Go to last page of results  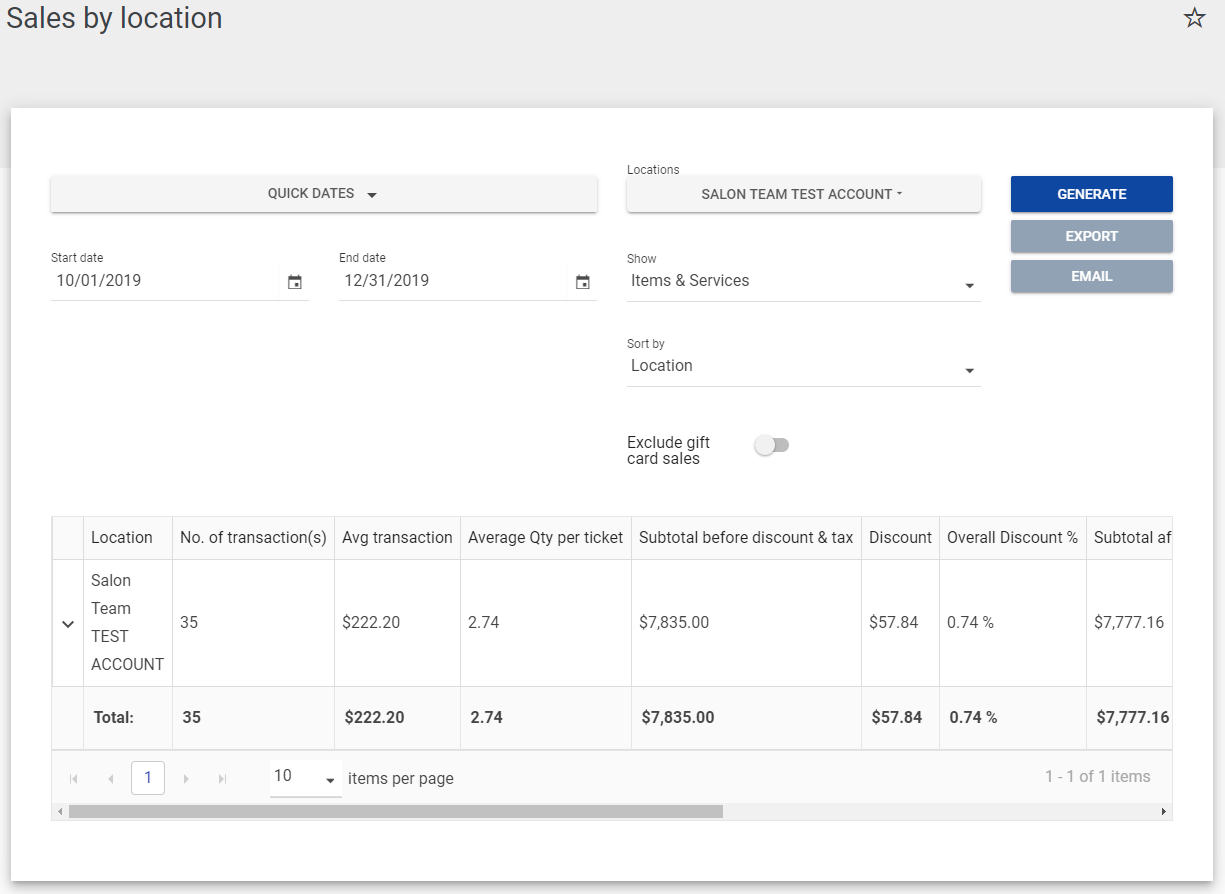point(222,778)
